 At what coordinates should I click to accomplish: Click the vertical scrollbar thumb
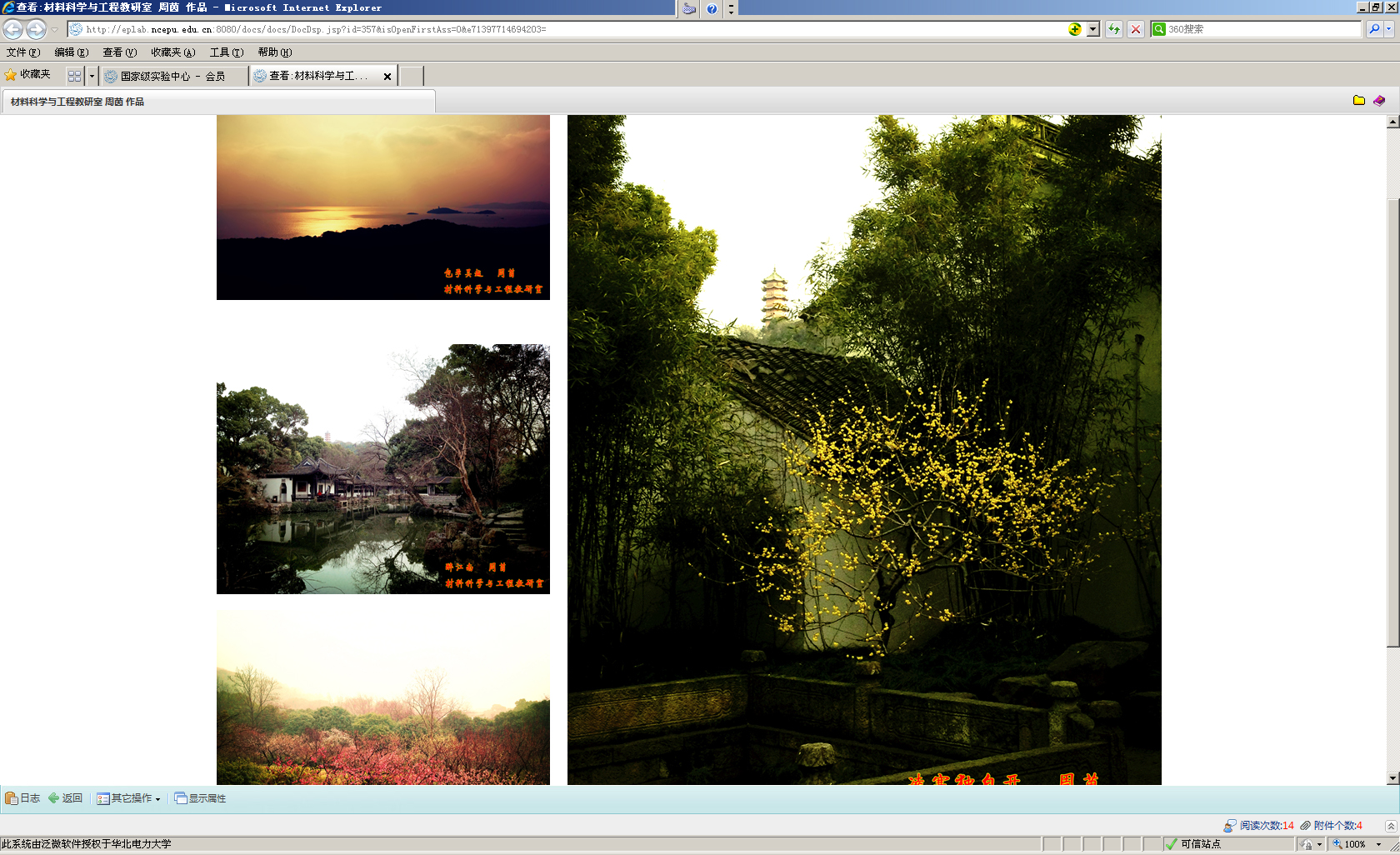pos(1392,422)
